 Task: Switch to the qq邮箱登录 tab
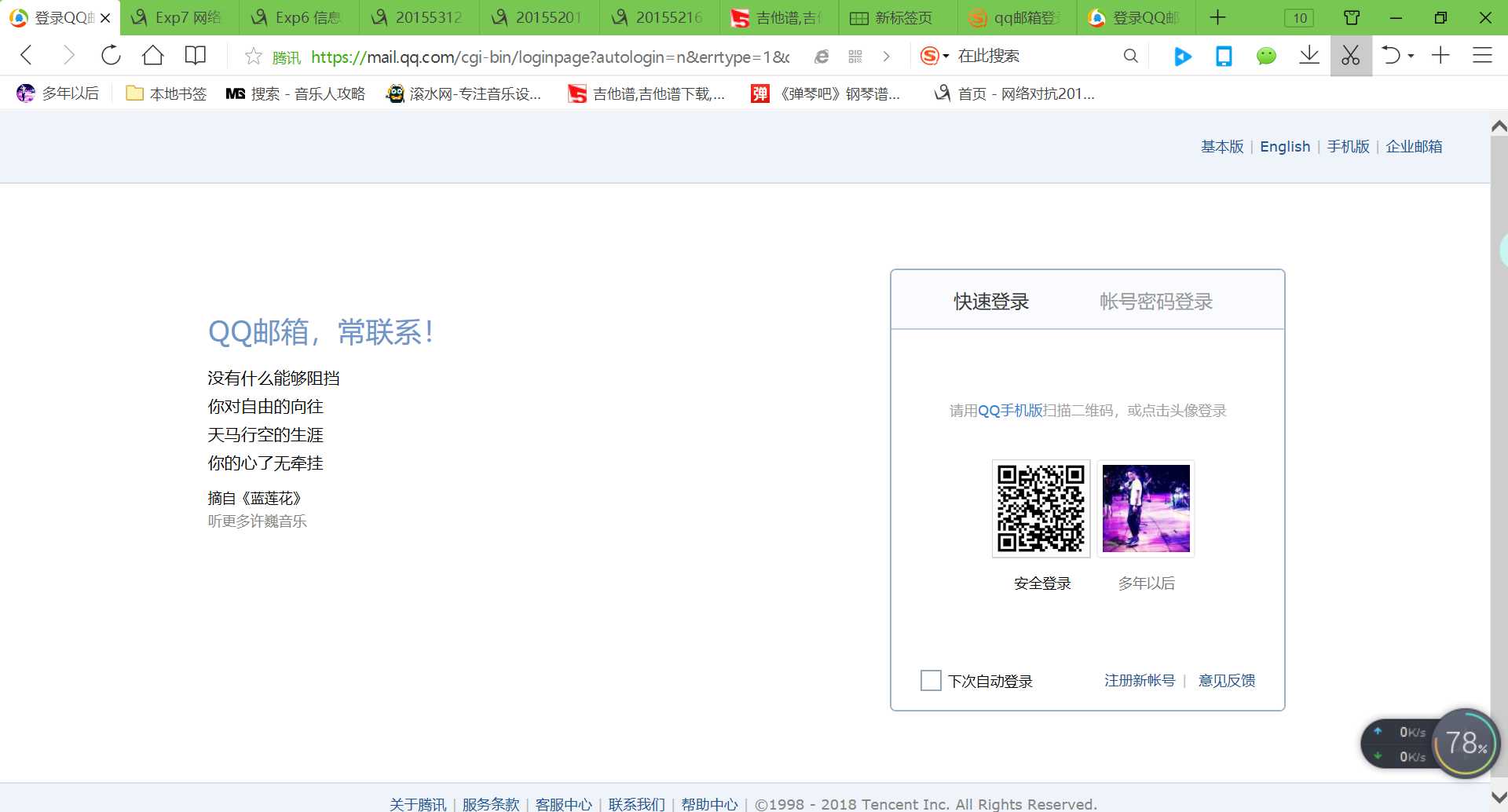click(x=1019, y=17)
